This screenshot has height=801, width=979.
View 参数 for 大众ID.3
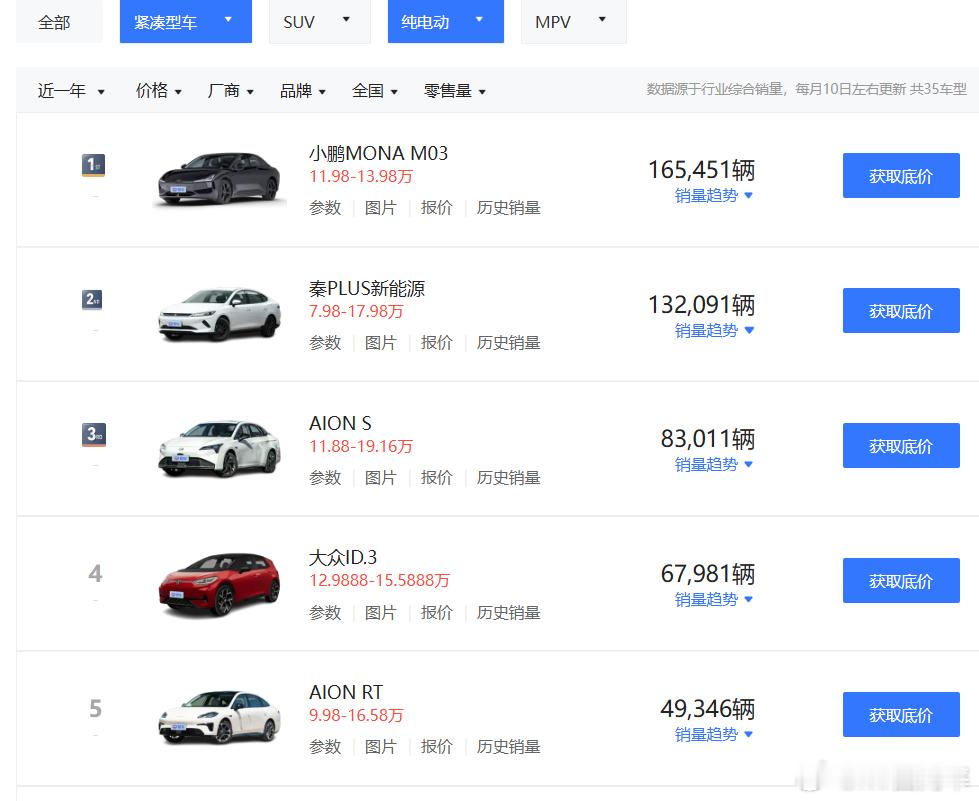325,612
